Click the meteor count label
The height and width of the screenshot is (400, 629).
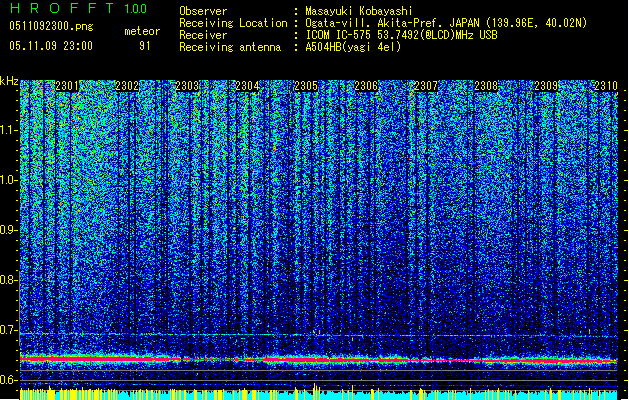pos(142,31)
